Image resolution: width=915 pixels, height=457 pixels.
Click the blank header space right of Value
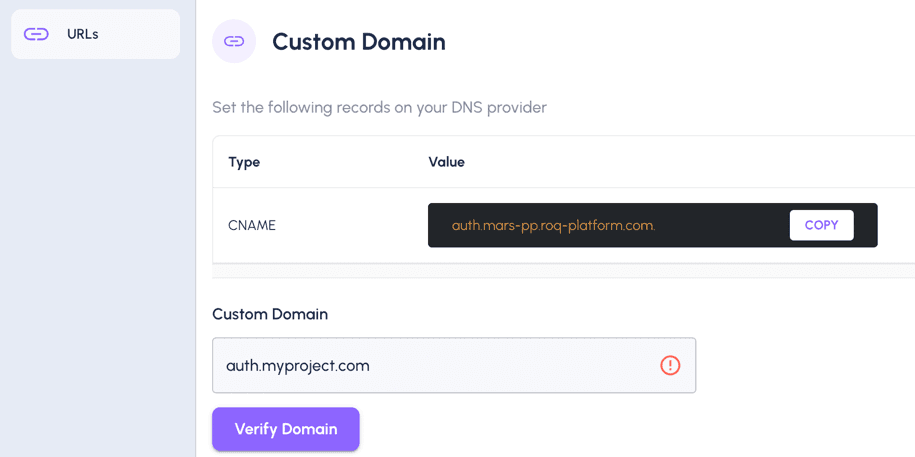(689, 162)
